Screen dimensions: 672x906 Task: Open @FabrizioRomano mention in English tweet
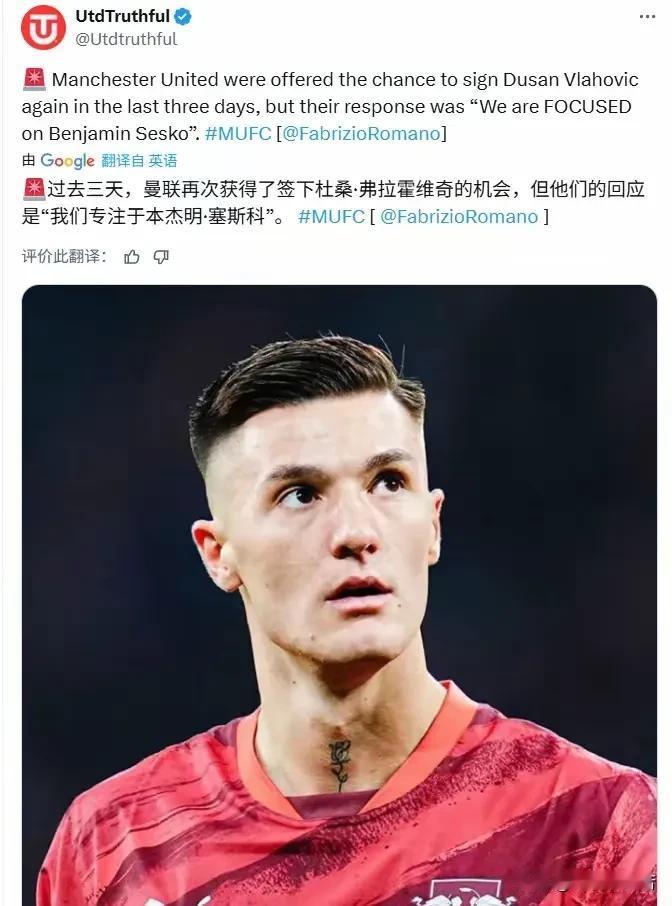pyautogui.click(x=361, y=133)
